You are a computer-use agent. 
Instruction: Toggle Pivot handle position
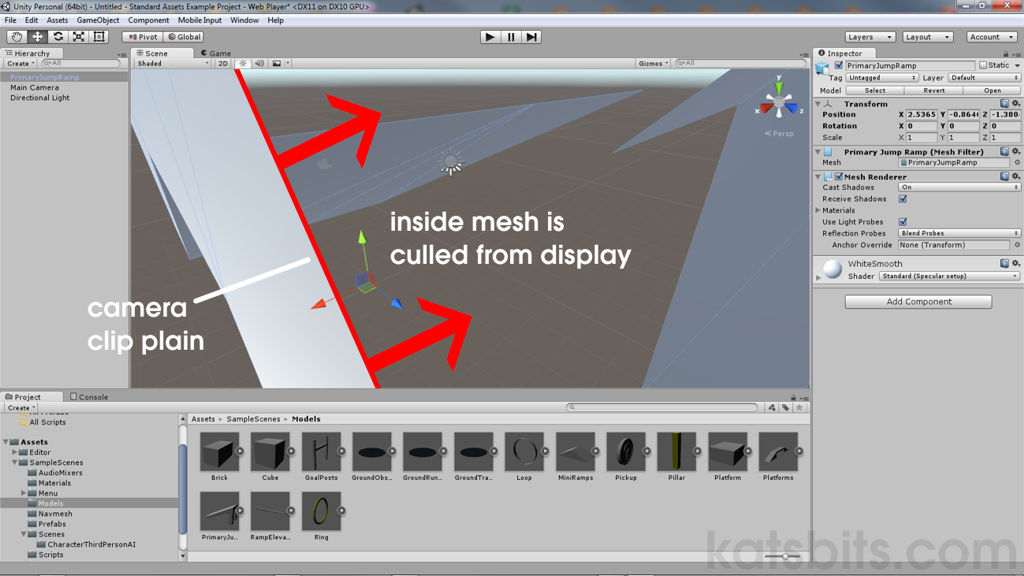[142, 37]
